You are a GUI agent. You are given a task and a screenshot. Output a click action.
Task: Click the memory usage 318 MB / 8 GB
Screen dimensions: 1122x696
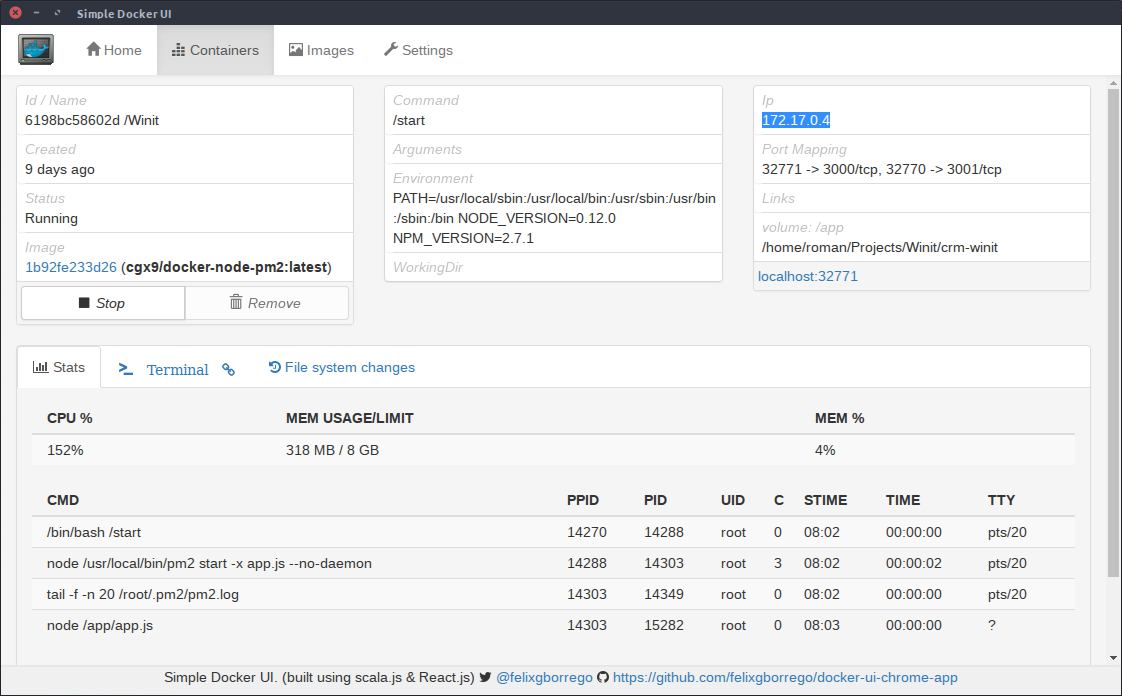coord(333,450)
